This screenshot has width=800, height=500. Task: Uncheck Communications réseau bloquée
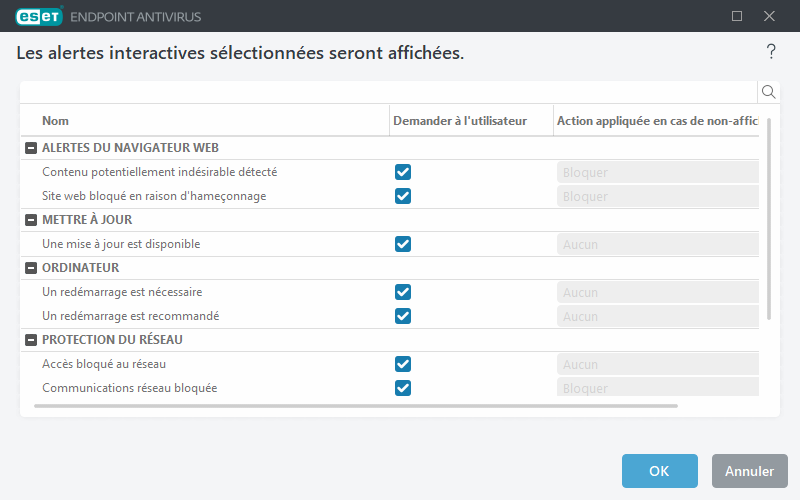[x=403, y=388]
